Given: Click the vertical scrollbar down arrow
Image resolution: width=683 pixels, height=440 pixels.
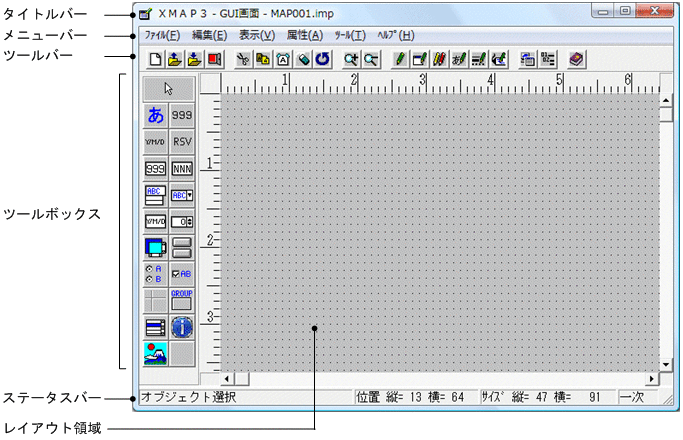Looking at the screenshot, I should [x=666, y=365].
